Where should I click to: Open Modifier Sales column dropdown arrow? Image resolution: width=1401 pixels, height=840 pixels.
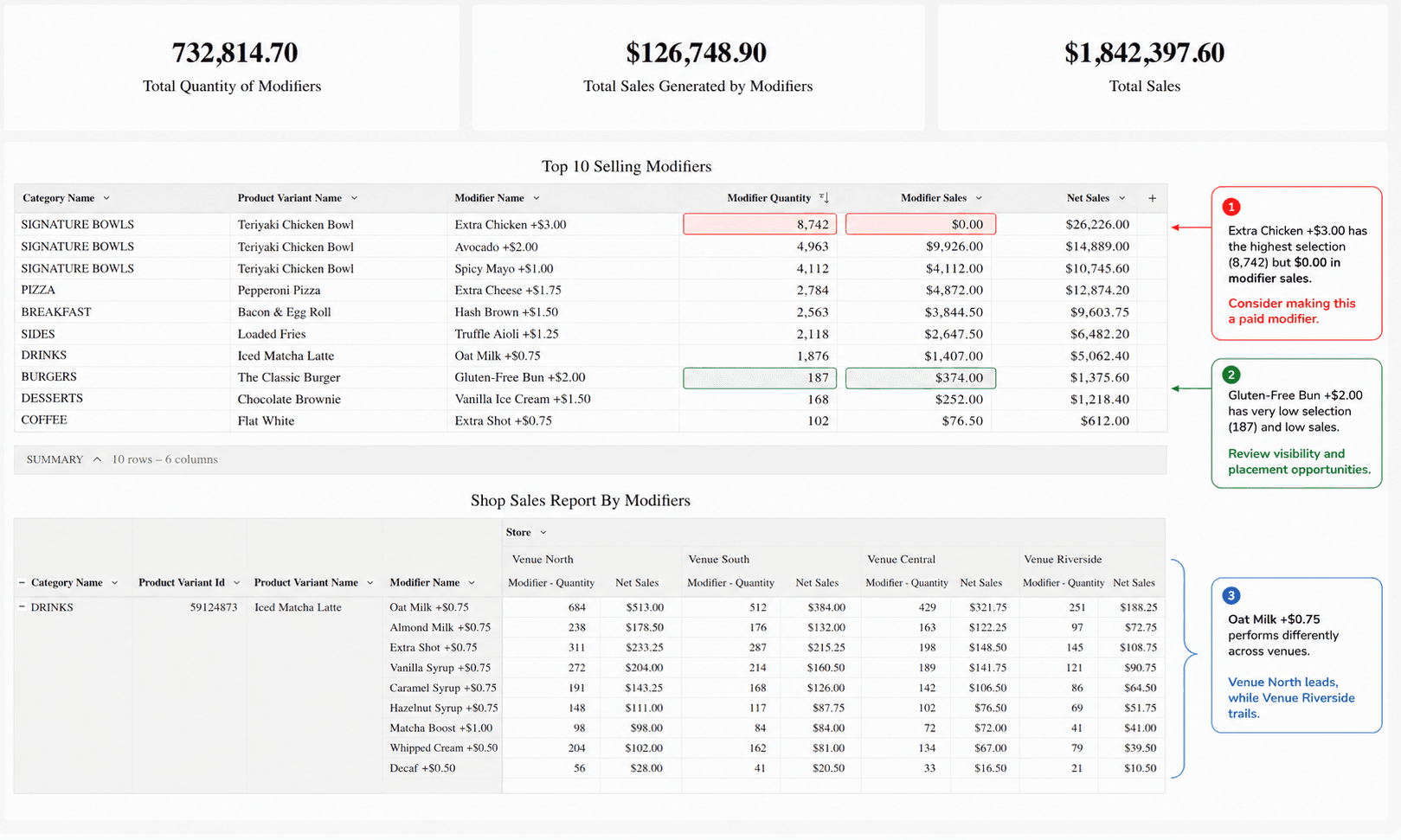point(979,198)
